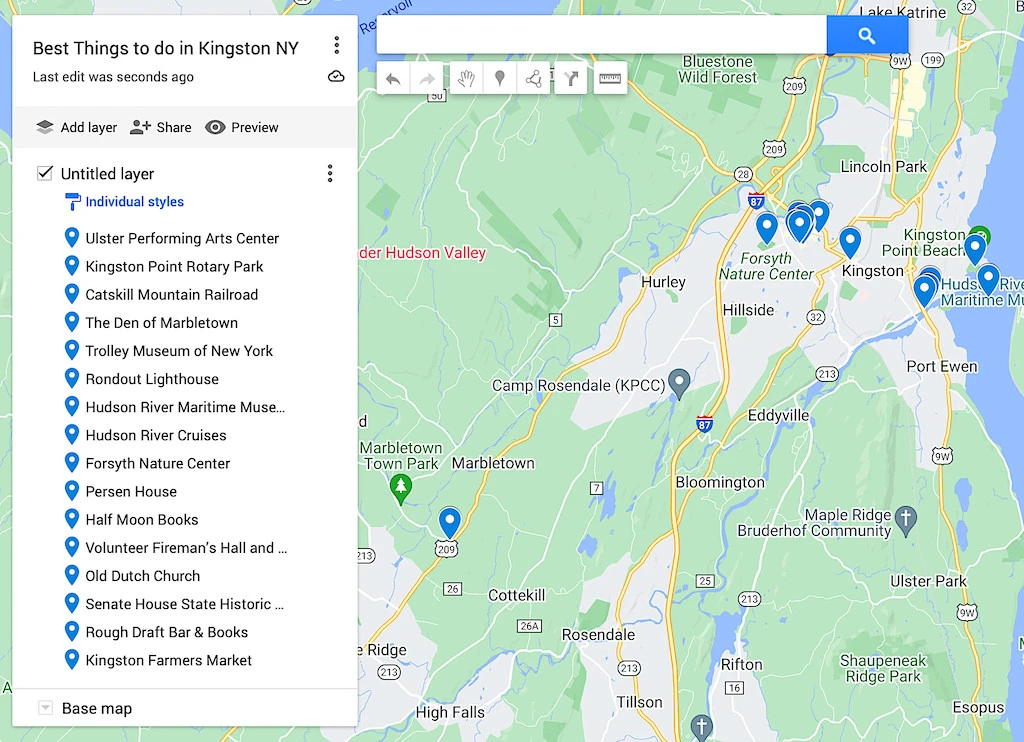This screenshot has width=1024, height=742.
Task: Select Forsyth Nature Center in list
Action: click(158, 463)
